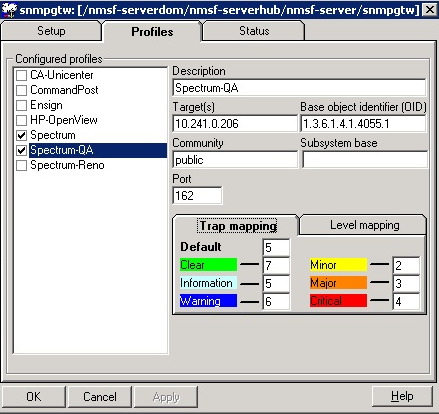This screenshot has width=439, height=414.
Task: Disable the Spectrum-QA profile checkbox
Action: click(21, 150)
